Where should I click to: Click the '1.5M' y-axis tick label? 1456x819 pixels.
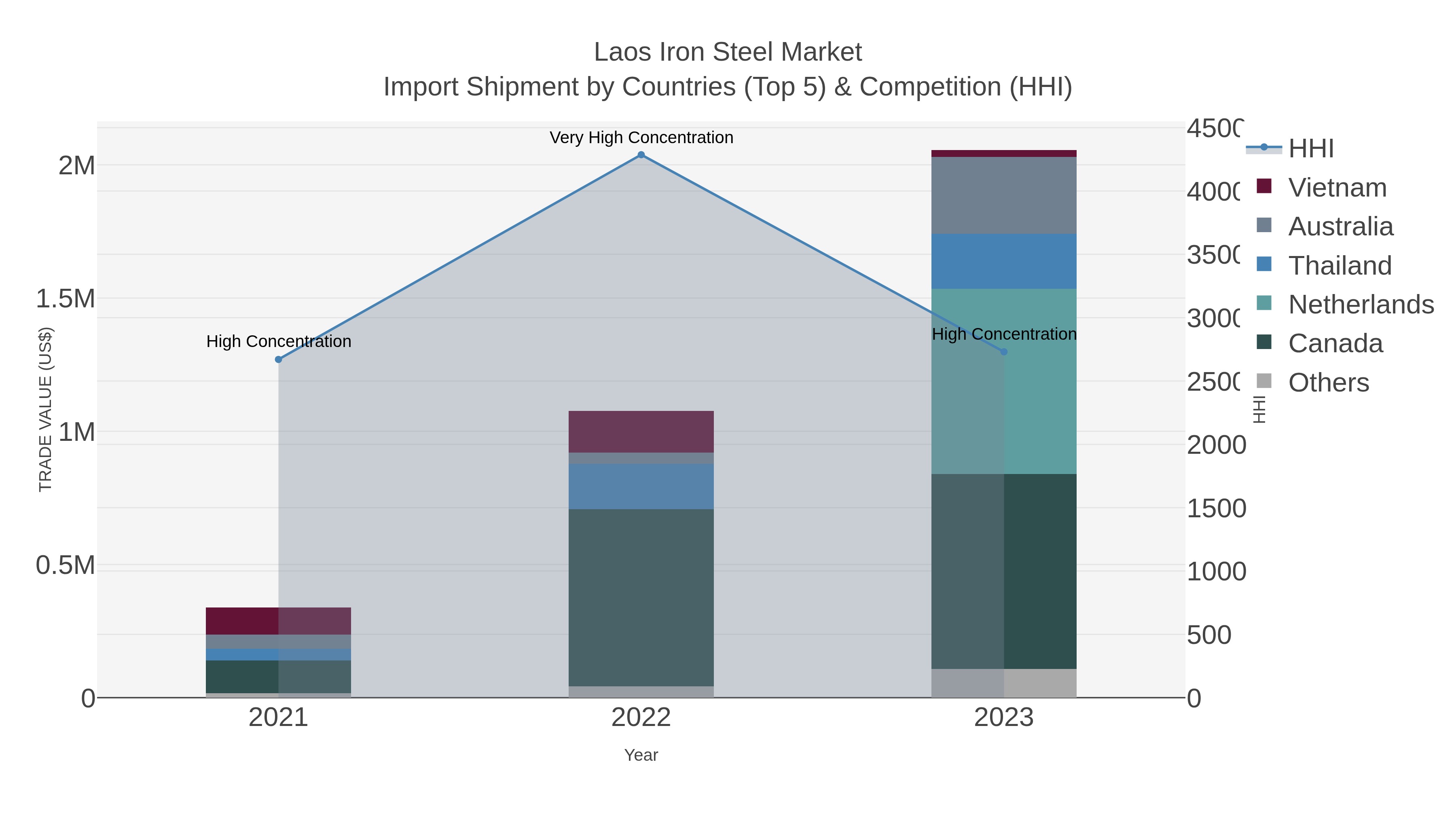point(66,298)
